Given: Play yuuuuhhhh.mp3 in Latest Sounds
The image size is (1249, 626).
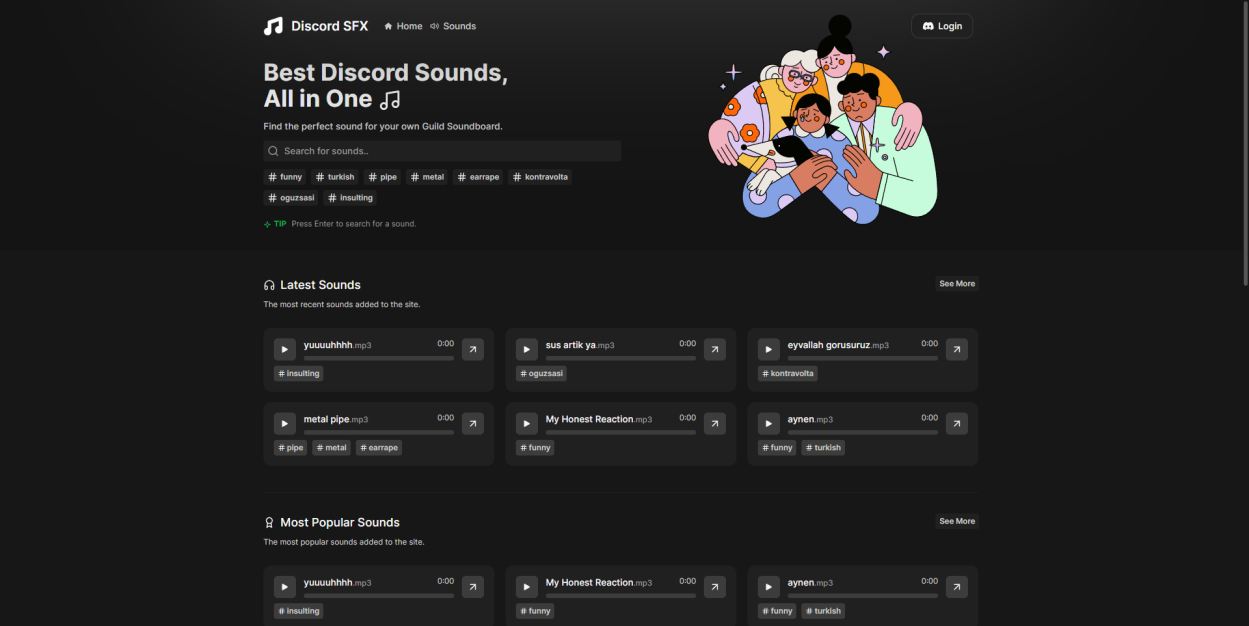Looking at the screenshot, I should tap(285, 349).
